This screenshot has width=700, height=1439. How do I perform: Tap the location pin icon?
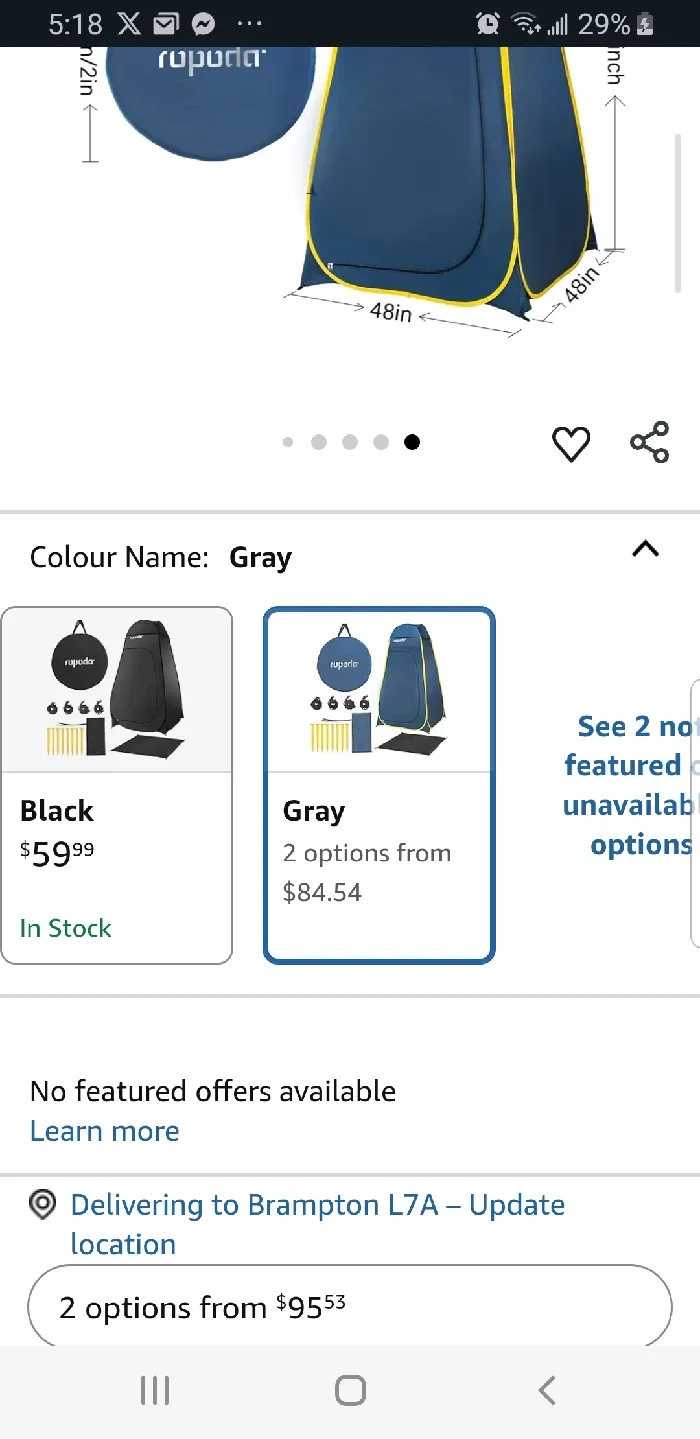click(42, 1205)
